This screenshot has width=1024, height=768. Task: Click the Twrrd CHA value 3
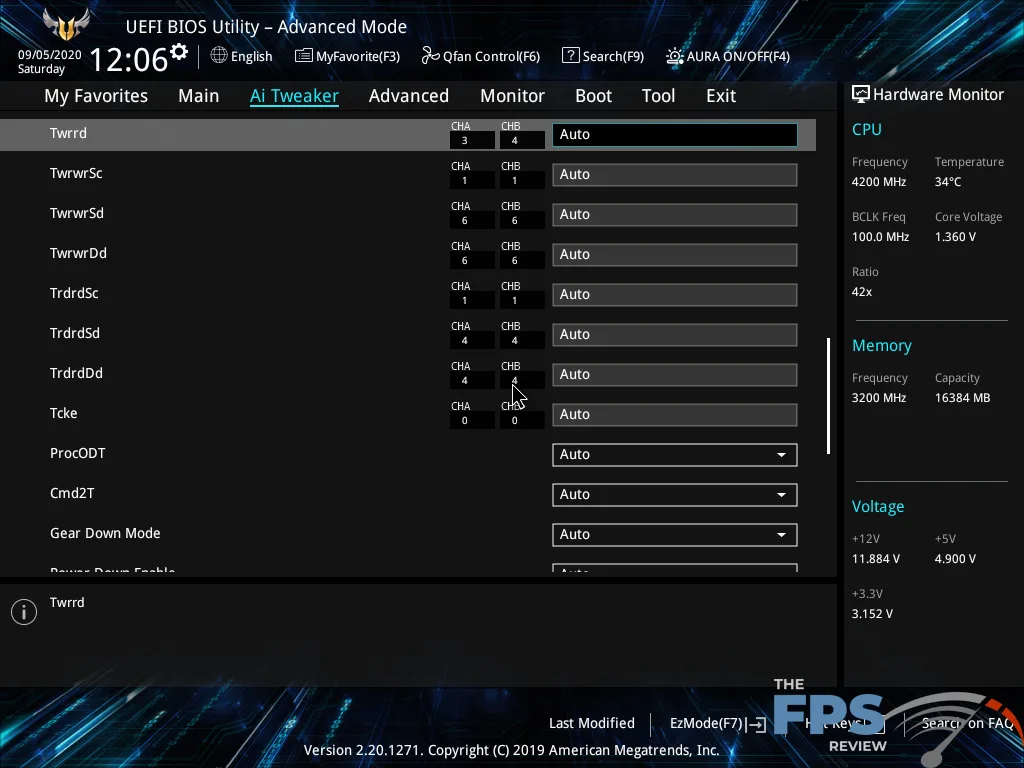coord(472,140)
